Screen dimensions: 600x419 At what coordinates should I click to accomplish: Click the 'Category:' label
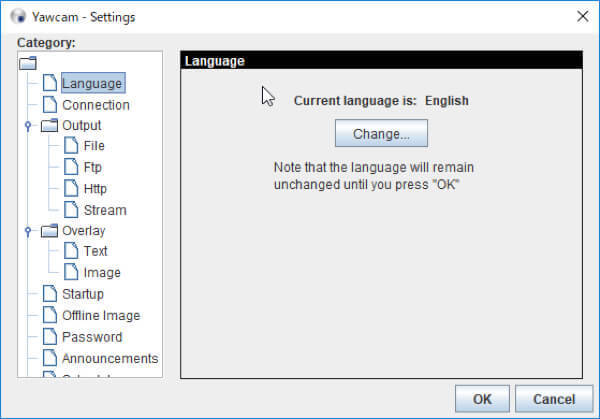click(46, 42)
